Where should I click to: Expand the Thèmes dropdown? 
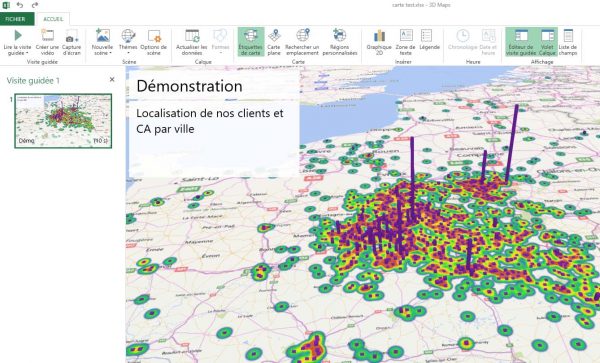pos(128,53)
